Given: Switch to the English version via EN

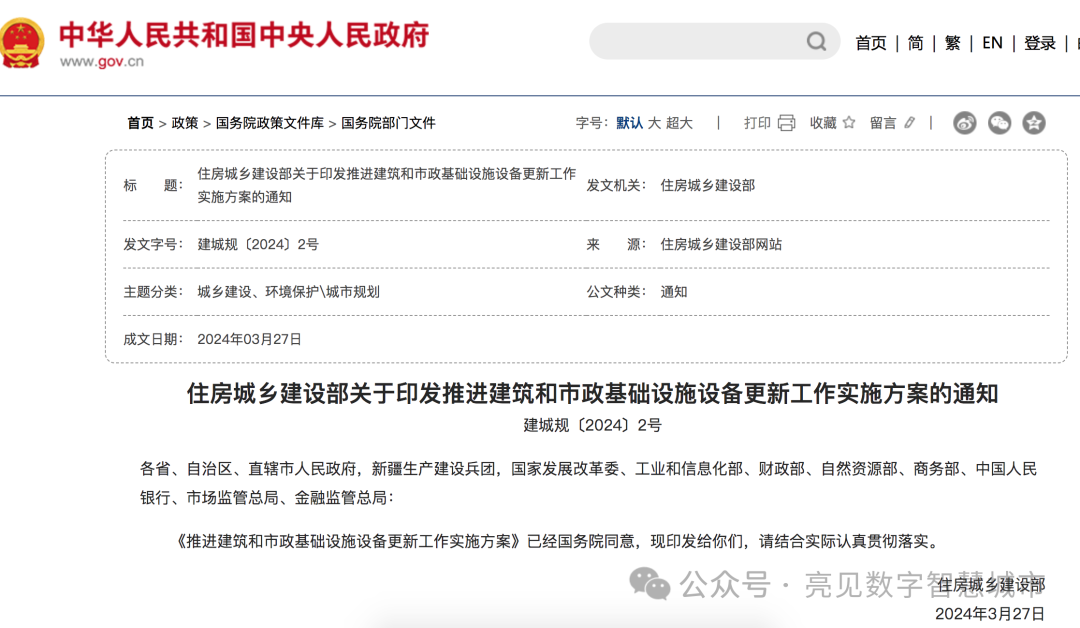Looking at the screenshot, I should (x=992, y=43).
